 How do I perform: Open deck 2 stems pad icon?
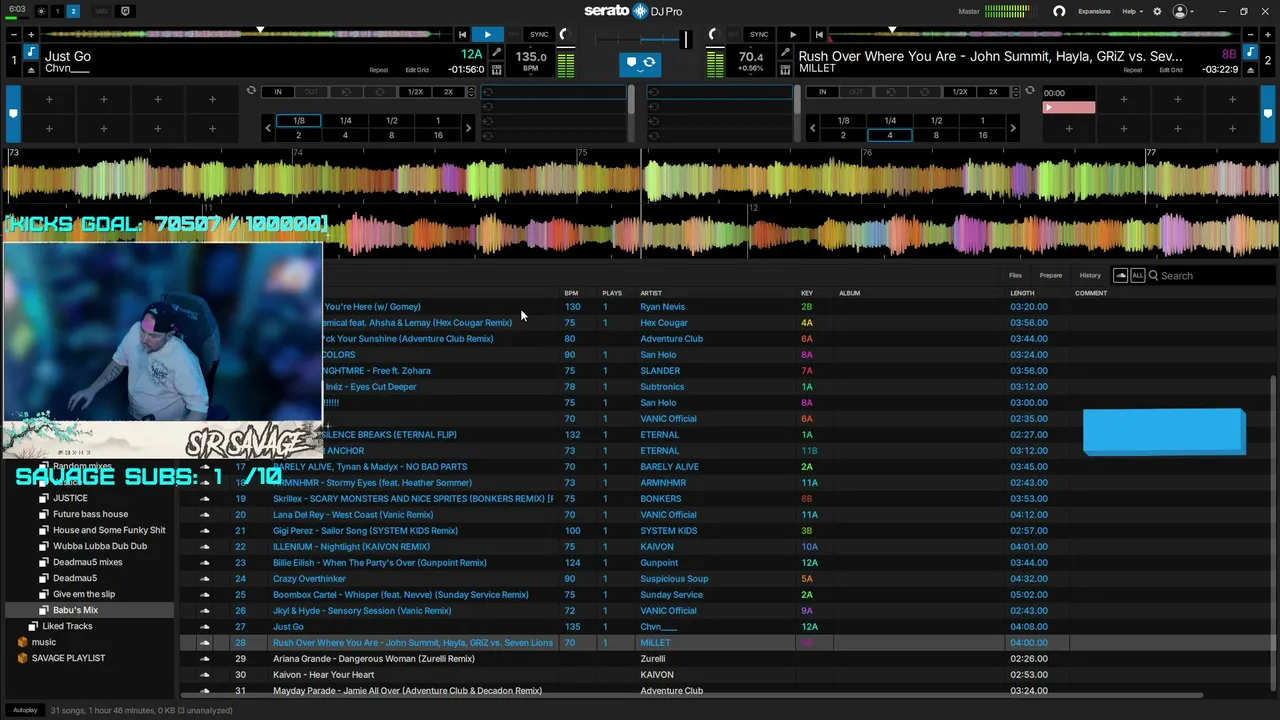(x=785, y=69)
